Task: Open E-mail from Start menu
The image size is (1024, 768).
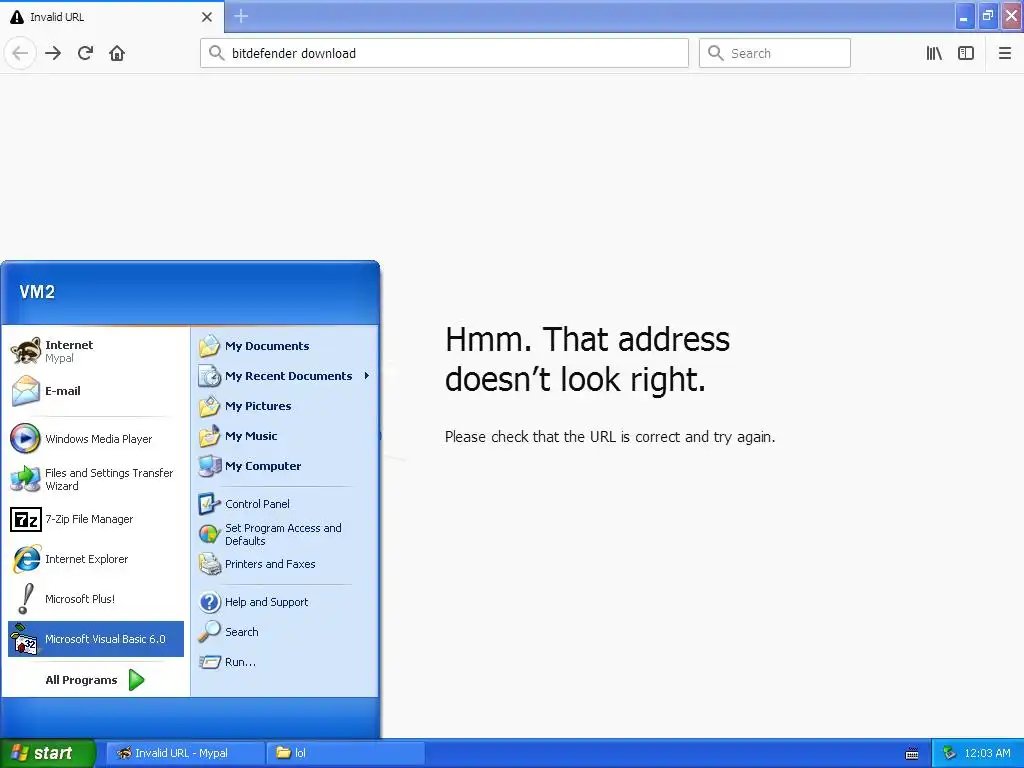Action: 96,391
